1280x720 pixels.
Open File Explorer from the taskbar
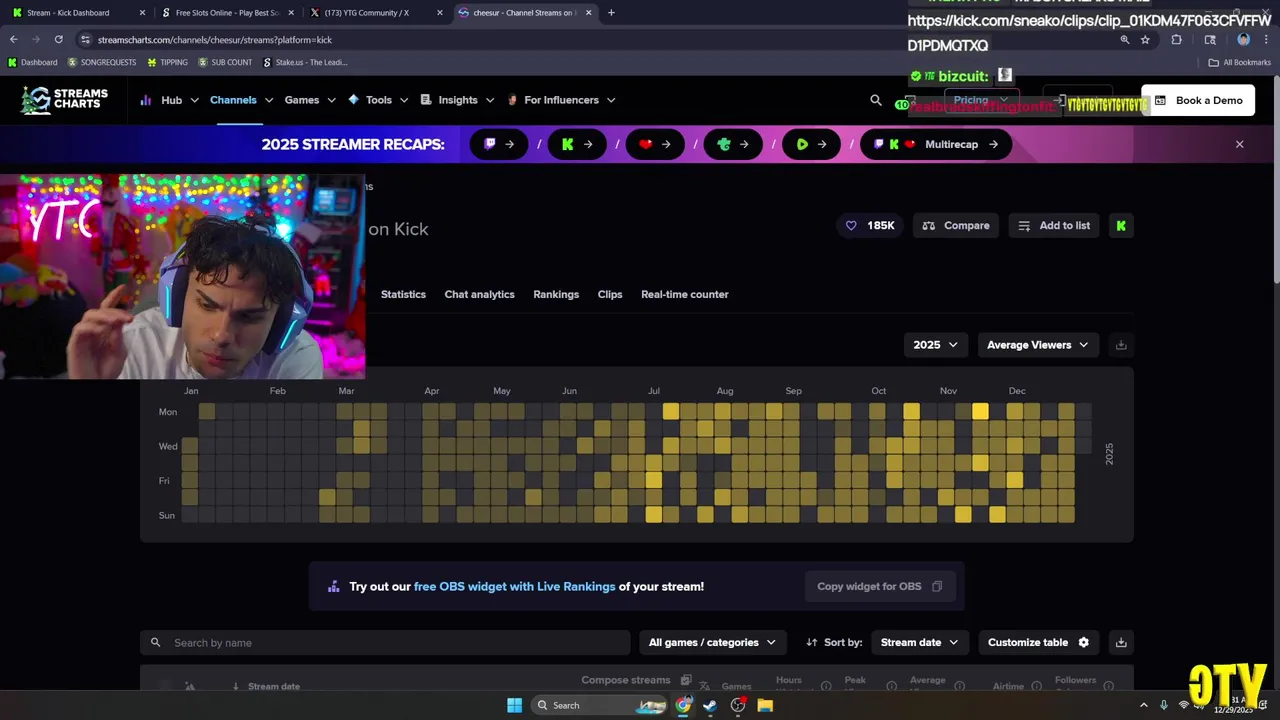(765, 705)
